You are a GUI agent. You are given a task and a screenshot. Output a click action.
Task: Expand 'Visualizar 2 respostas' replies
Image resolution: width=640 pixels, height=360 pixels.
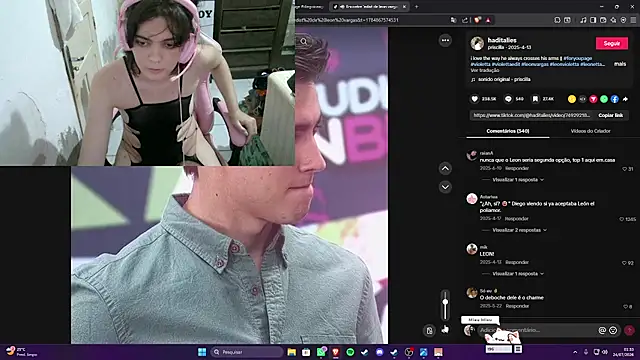pos(519,230)
